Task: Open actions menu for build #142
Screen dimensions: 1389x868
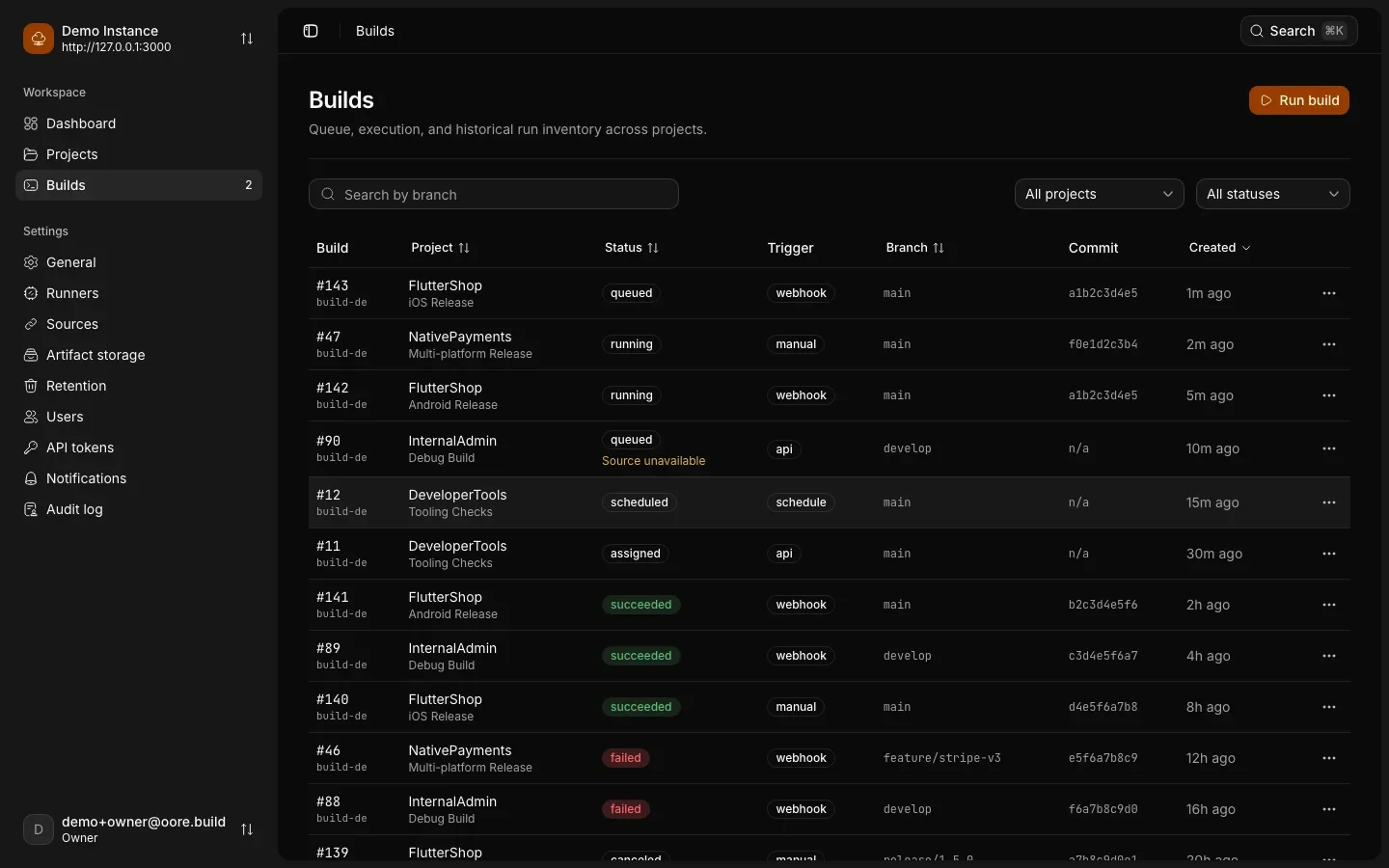Action: [1329, 395]
